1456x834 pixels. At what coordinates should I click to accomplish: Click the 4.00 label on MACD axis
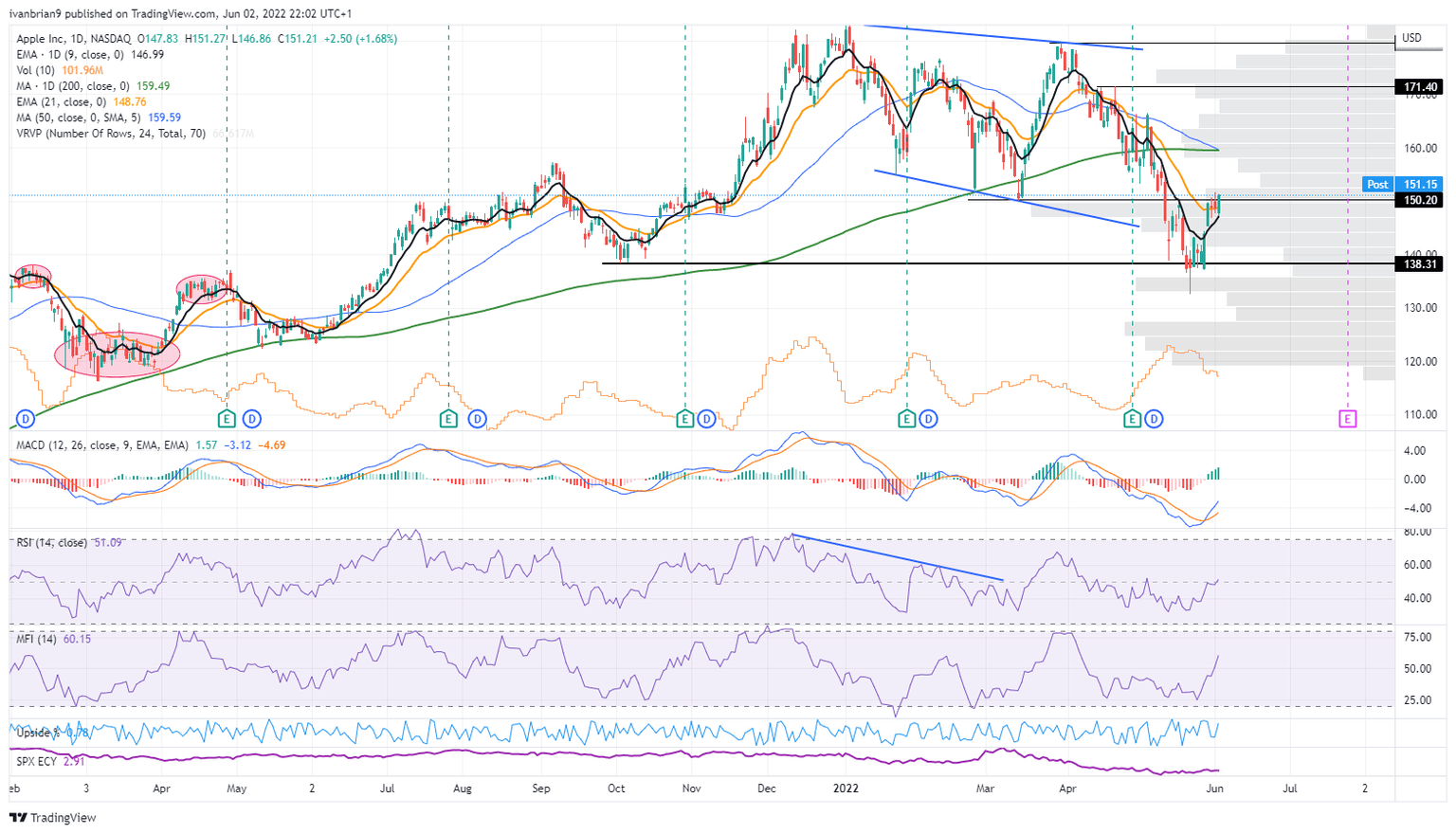1414,451
